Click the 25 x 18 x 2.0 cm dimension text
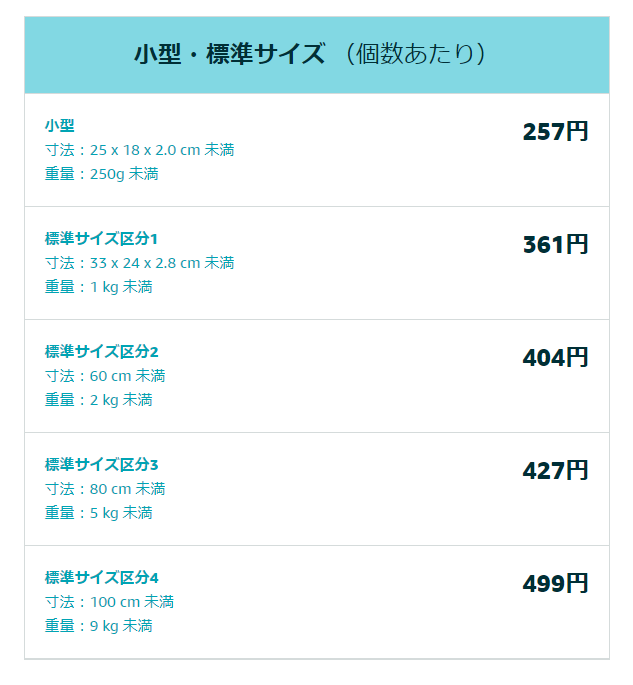 (x=139, y=150)
